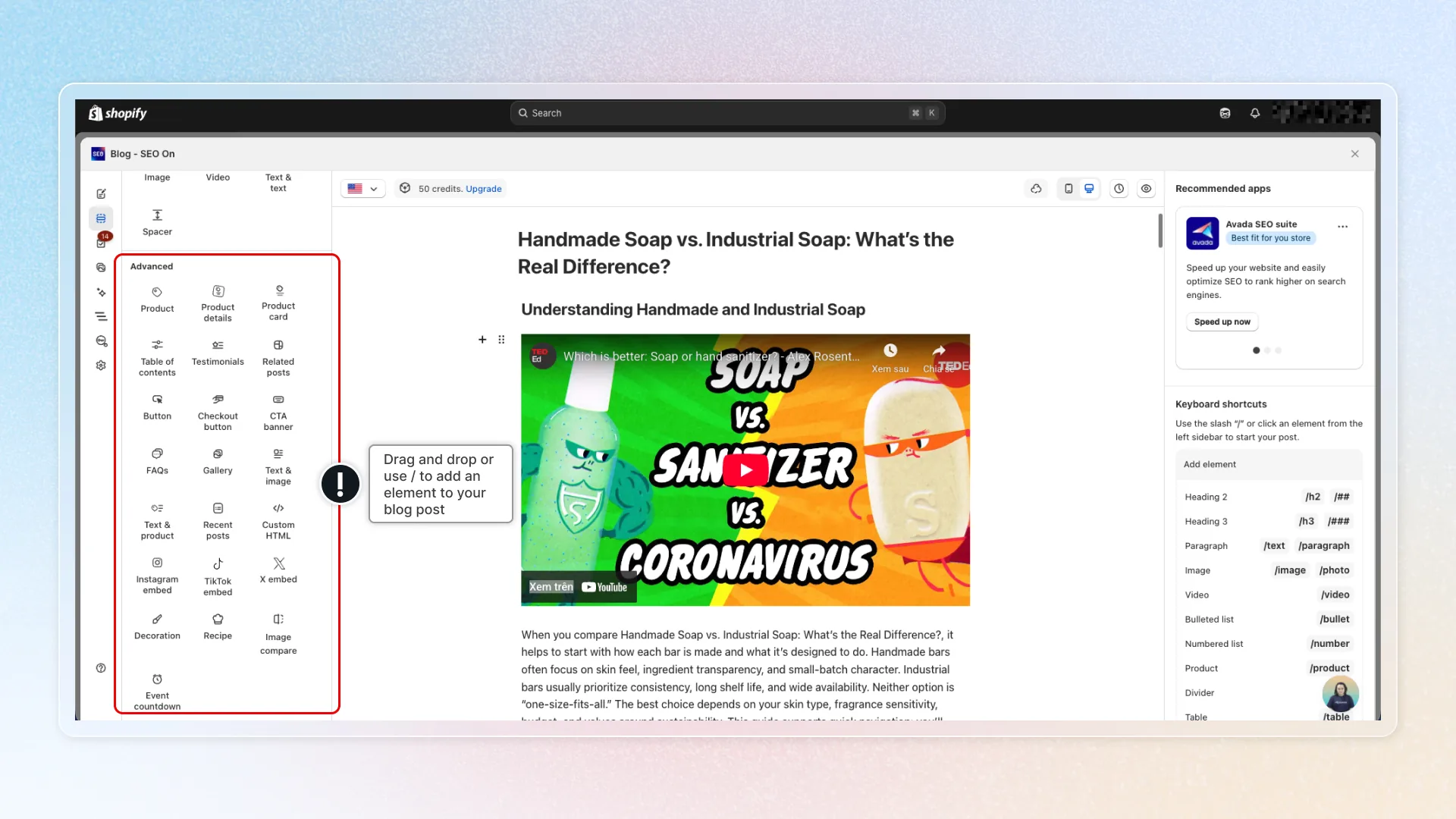Choose the Product details element

pos(218,303)
